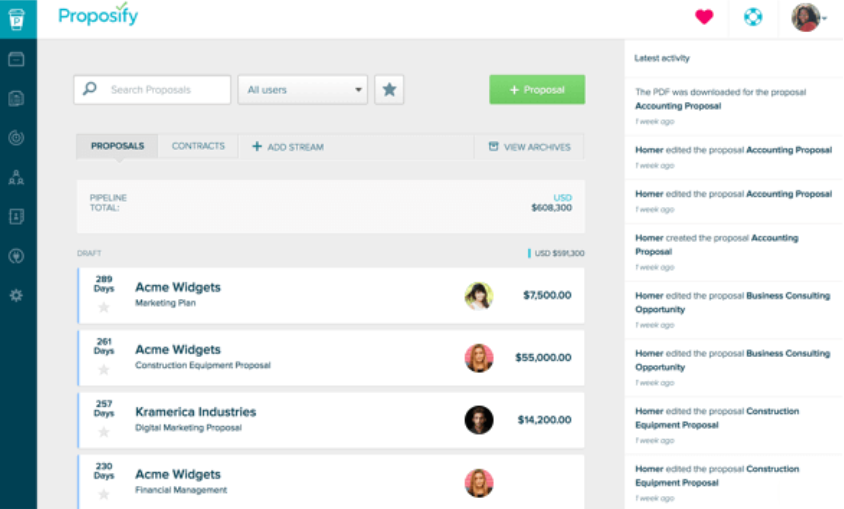Click the circular target icon in sidebar
844x509 pixels.
coord(16,137)
